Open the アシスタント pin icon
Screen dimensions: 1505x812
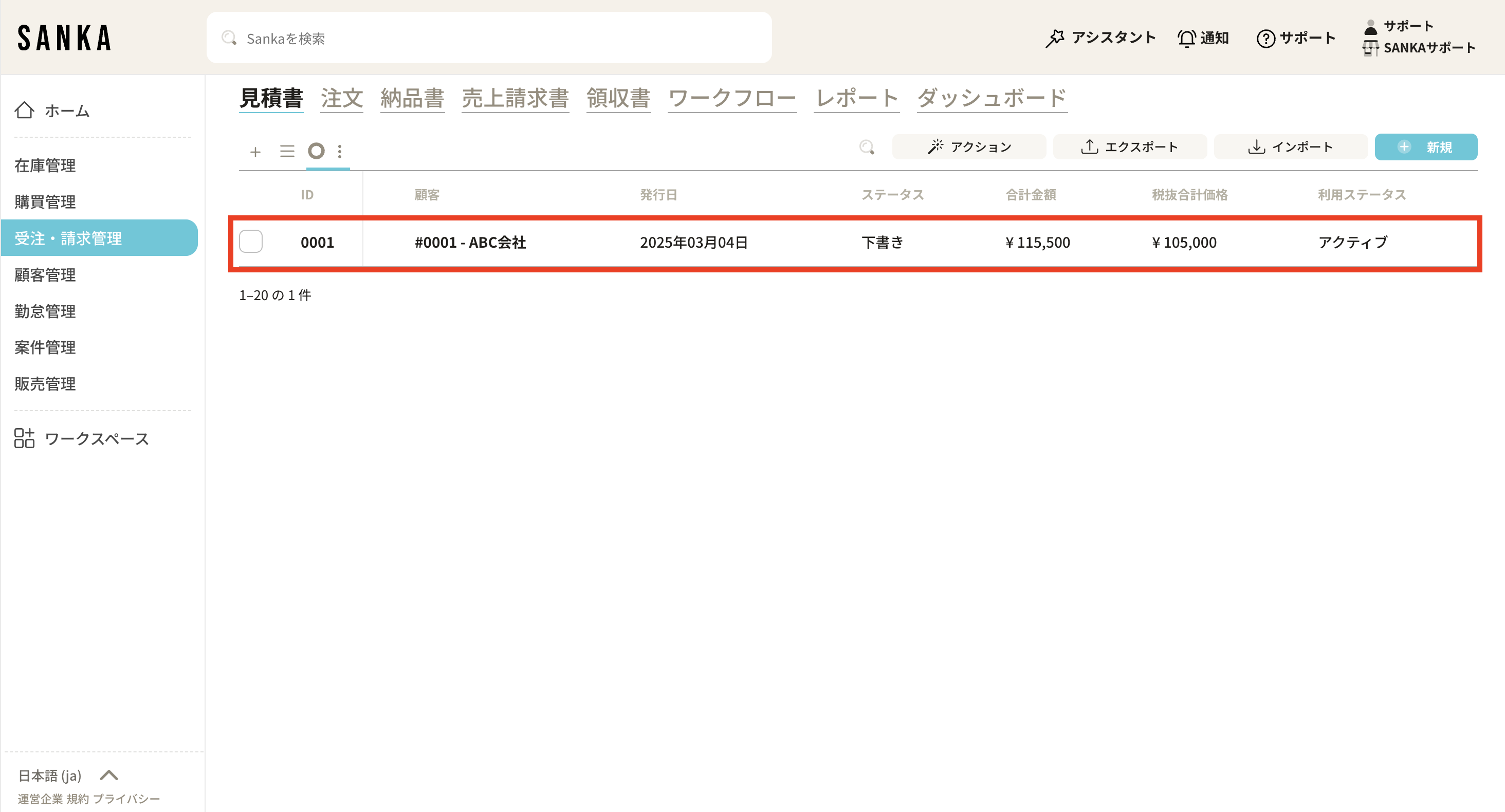click(x=1055, y=39)
